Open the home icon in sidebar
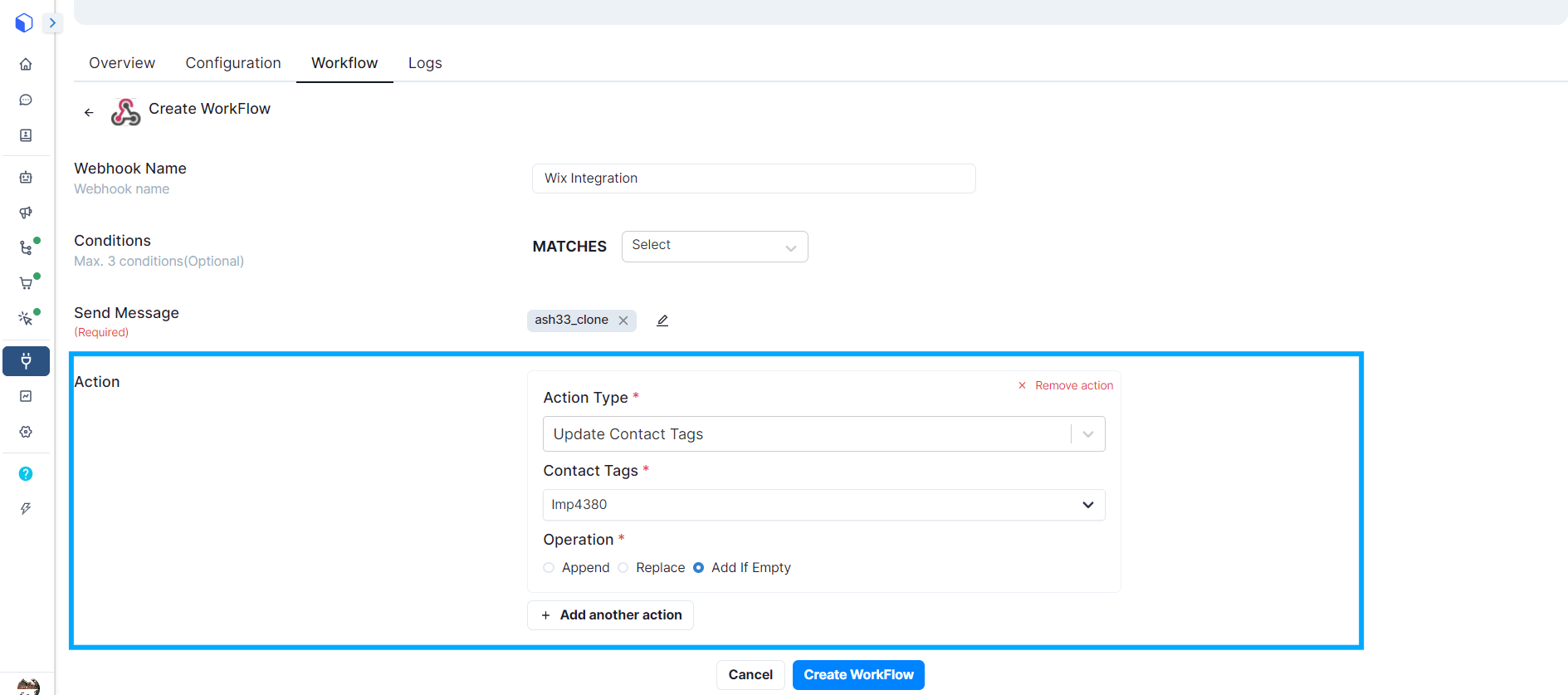The image size is (1568, 695). pos(26,64)
